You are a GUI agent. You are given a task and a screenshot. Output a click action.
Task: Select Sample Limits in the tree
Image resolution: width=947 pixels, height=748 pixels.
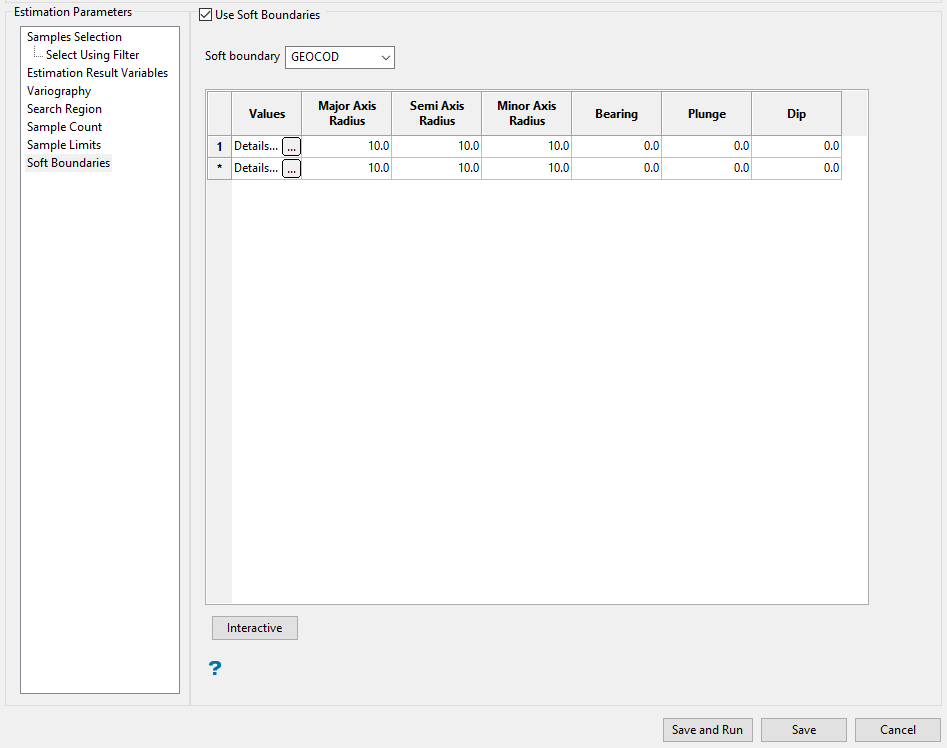click(x=64, y=145)
